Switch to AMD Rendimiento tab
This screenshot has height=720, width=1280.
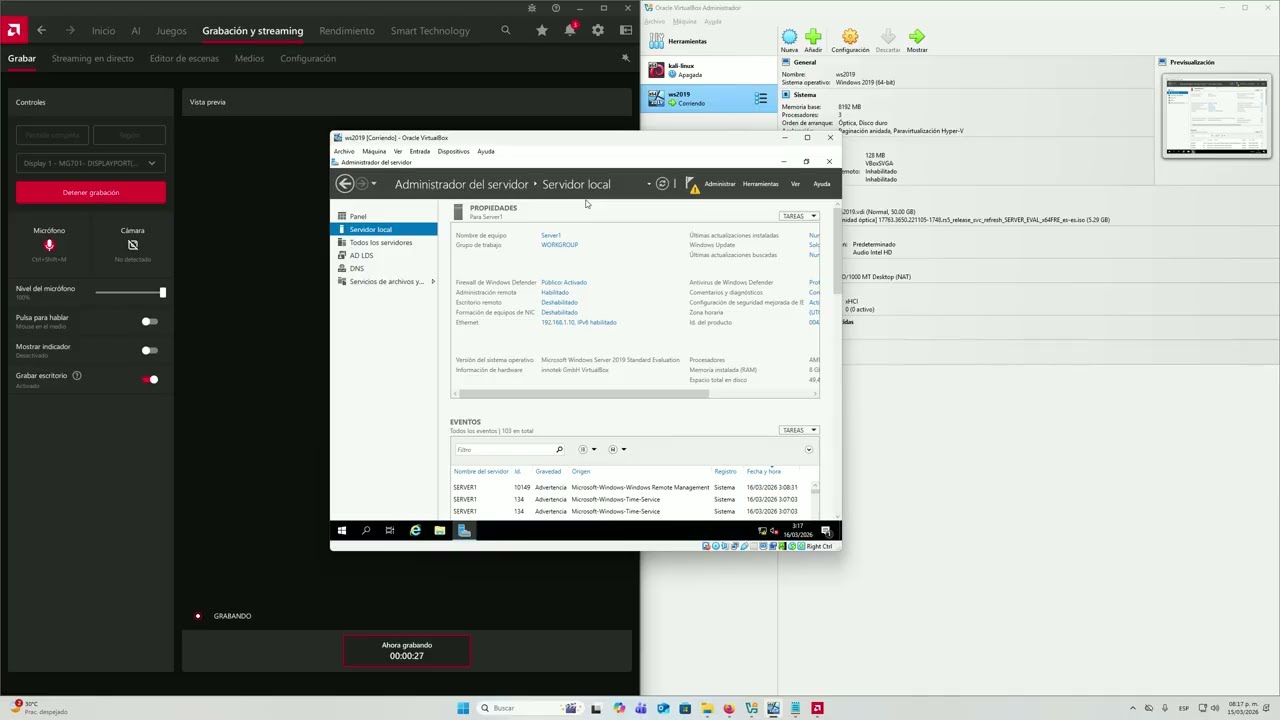pyautogui.click(x=347, y=31)
